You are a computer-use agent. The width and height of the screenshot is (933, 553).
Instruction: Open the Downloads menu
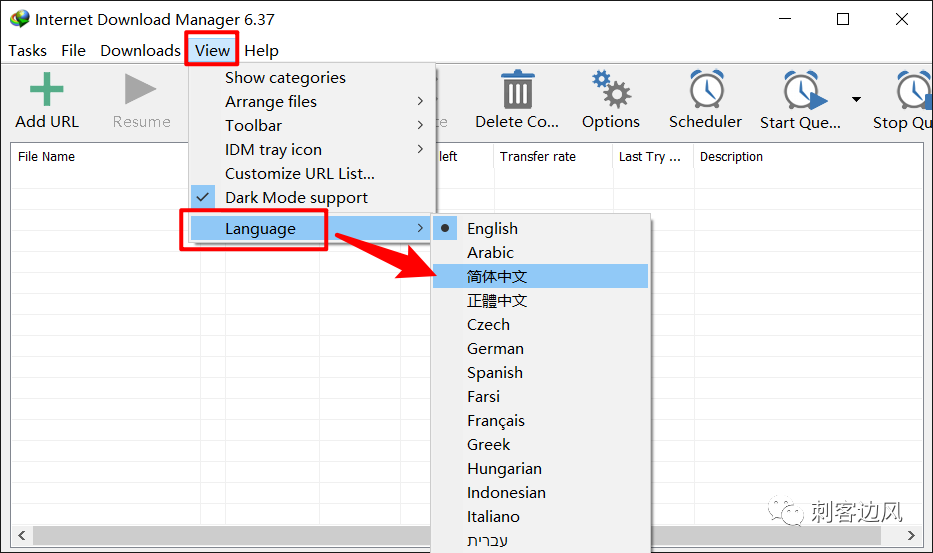pos(140,51)
